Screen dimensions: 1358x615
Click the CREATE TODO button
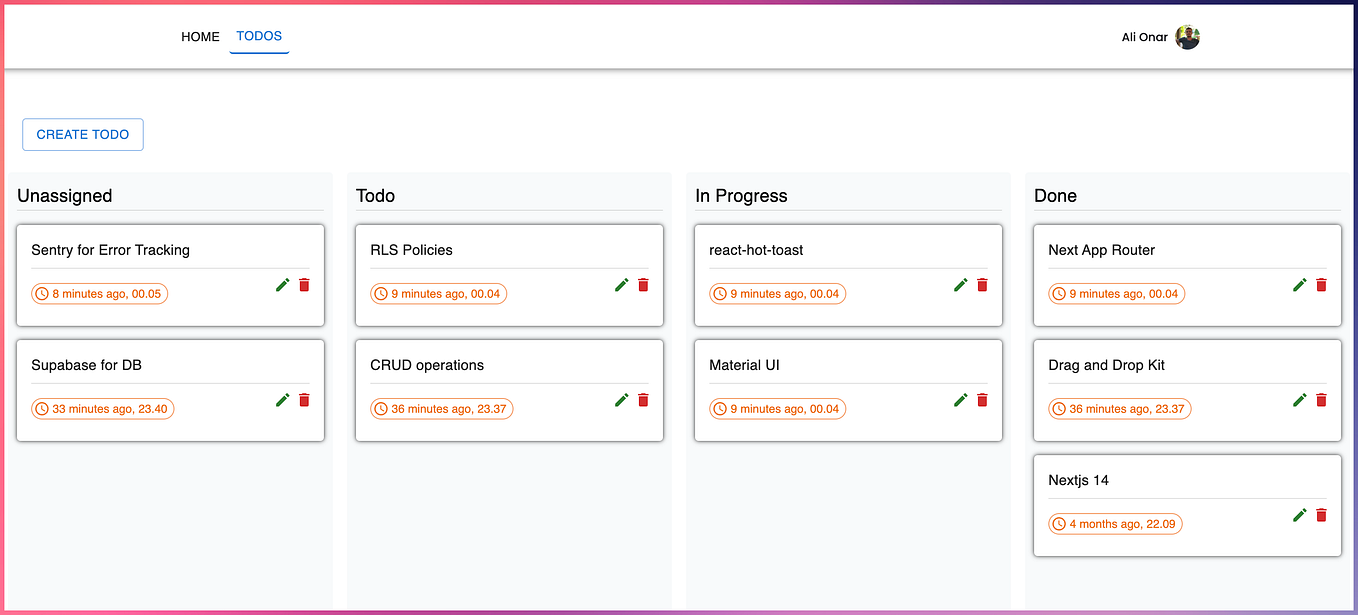pos(82,134)
